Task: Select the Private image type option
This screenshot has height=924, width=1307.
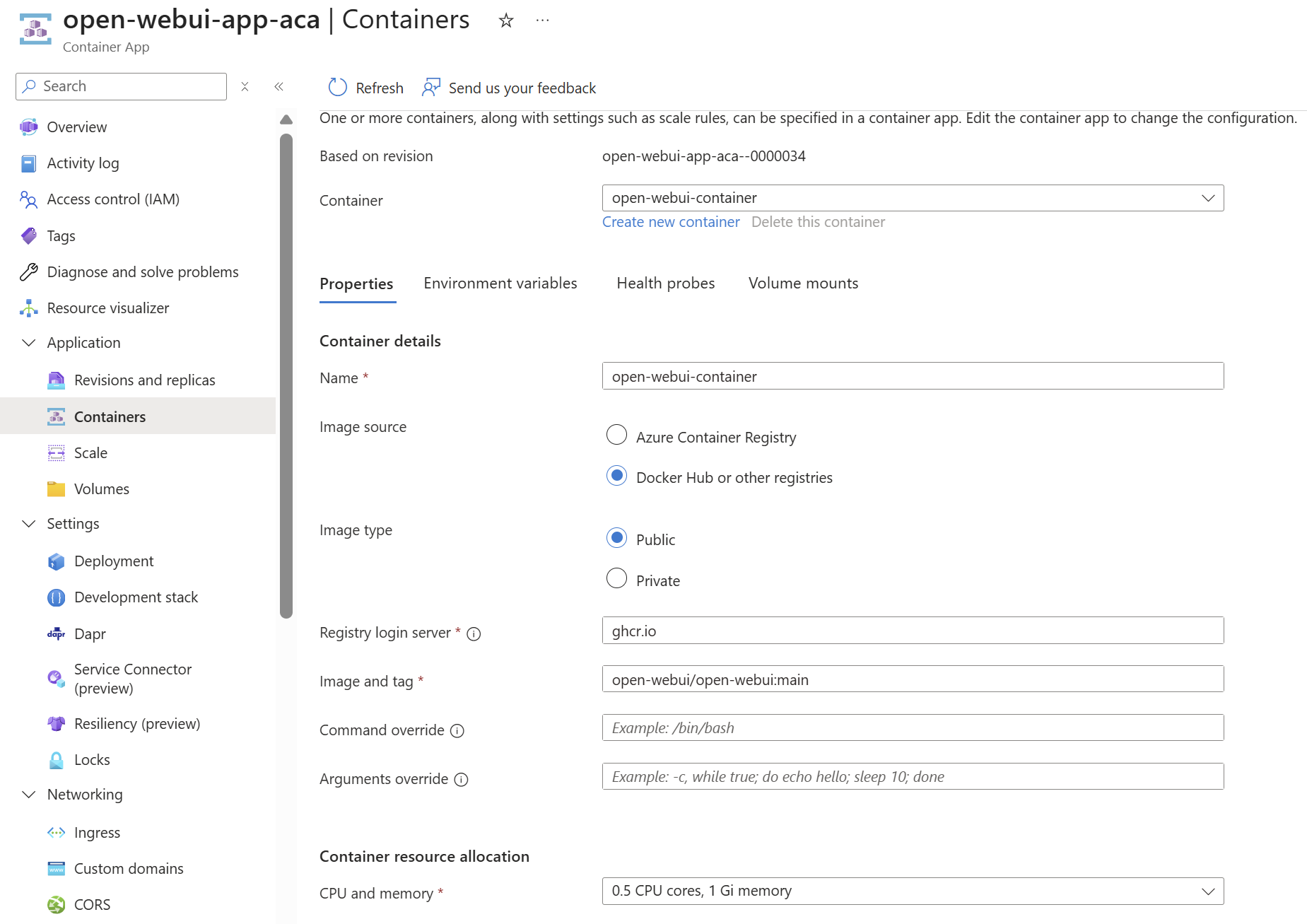Action: (616, 579)
